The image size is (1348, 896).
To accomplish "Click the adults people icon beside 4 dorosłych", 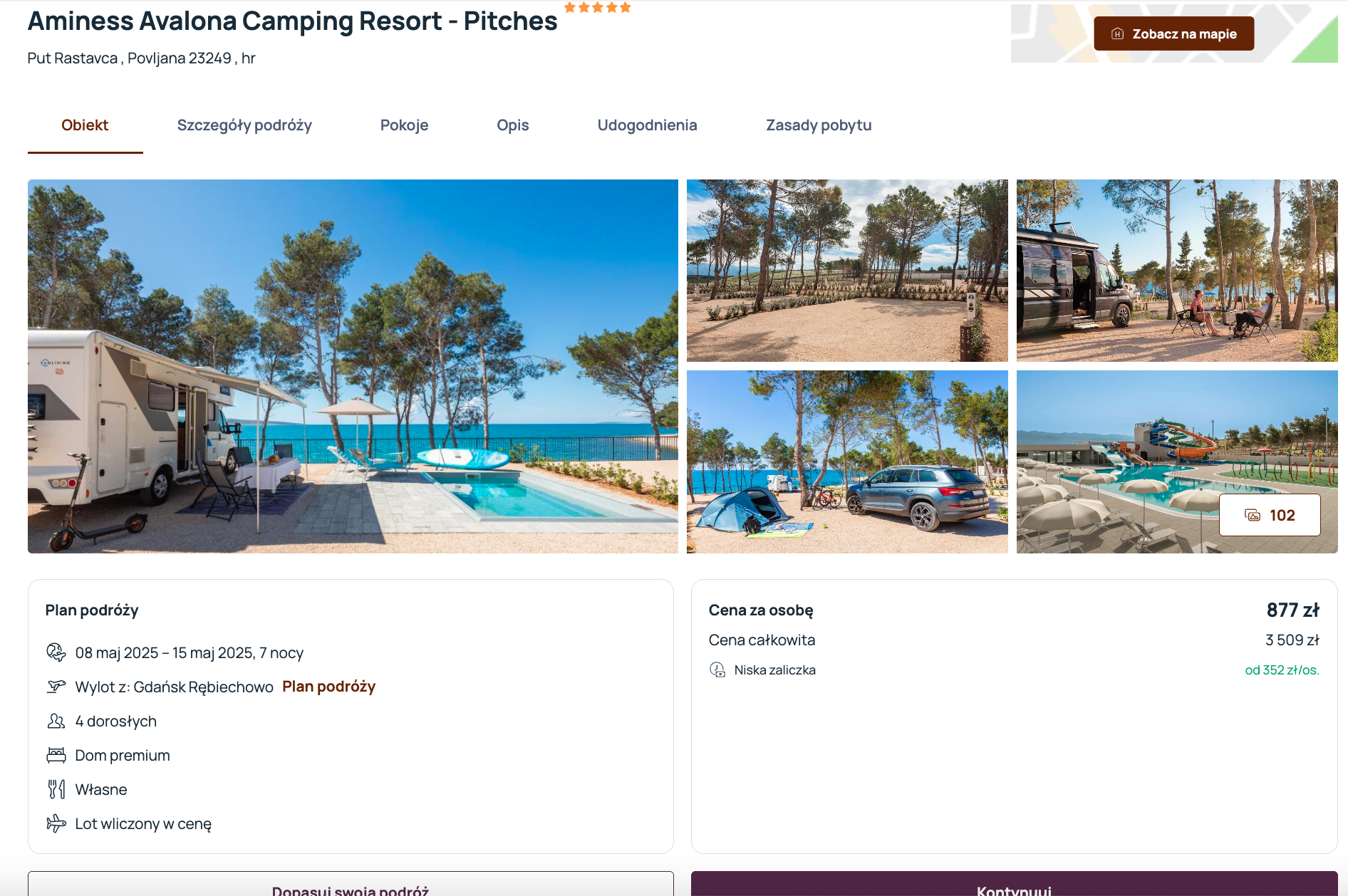I will click(56, 721).
